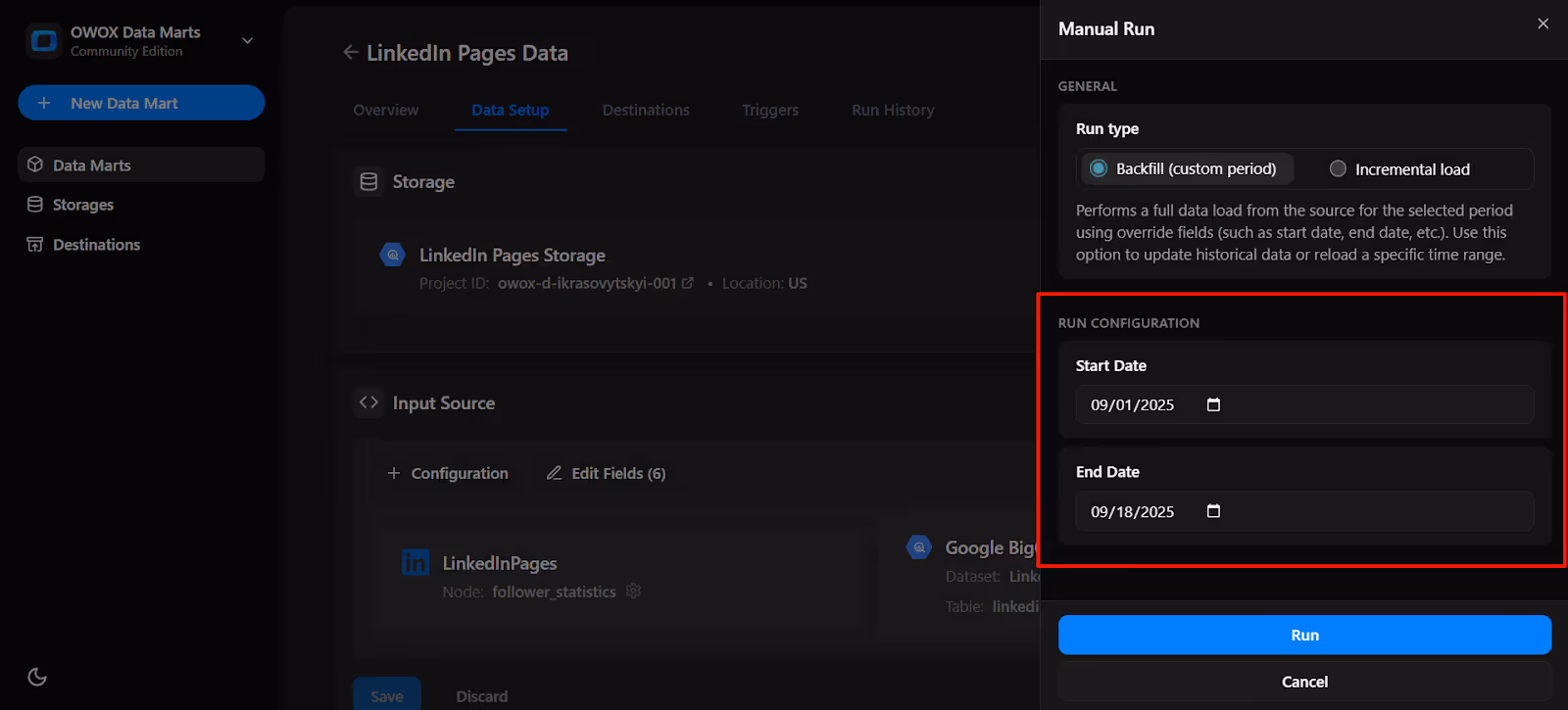Click the LinkedIn Pages Storage title
This screenshot has width=1568, height=710.
point(513,255)
